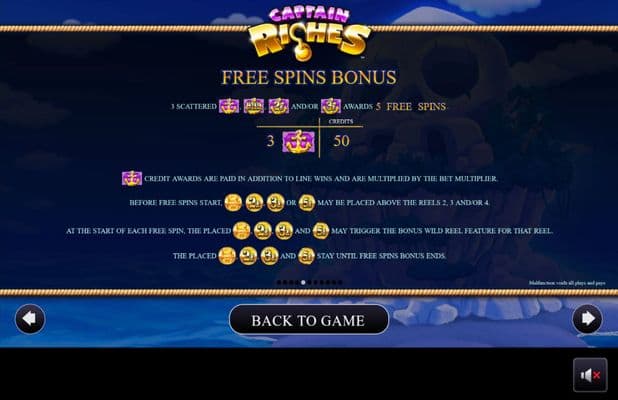
Task: Select the active white page indicator dot
Action: (303, 282)
